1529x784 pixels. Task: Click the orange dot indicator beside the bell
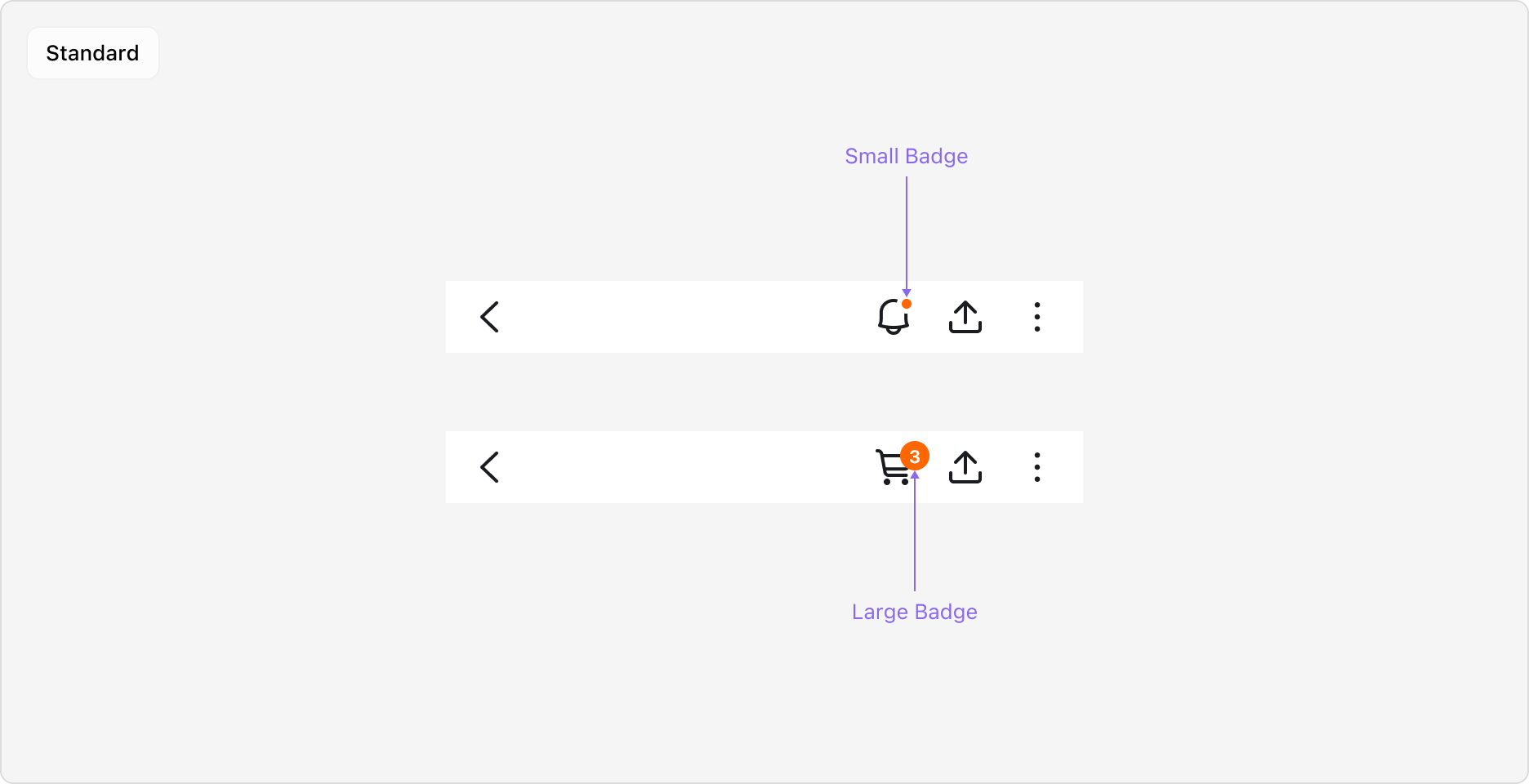point(907,303)
